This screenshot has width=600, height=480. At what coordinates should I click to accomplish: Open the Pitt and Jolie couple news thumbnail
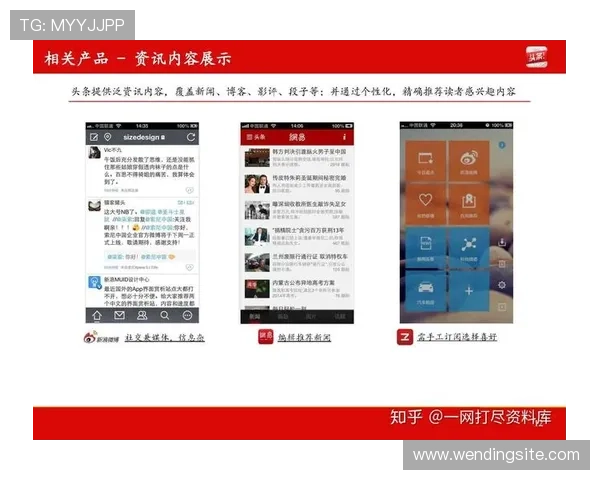click(x=257, y=184)
